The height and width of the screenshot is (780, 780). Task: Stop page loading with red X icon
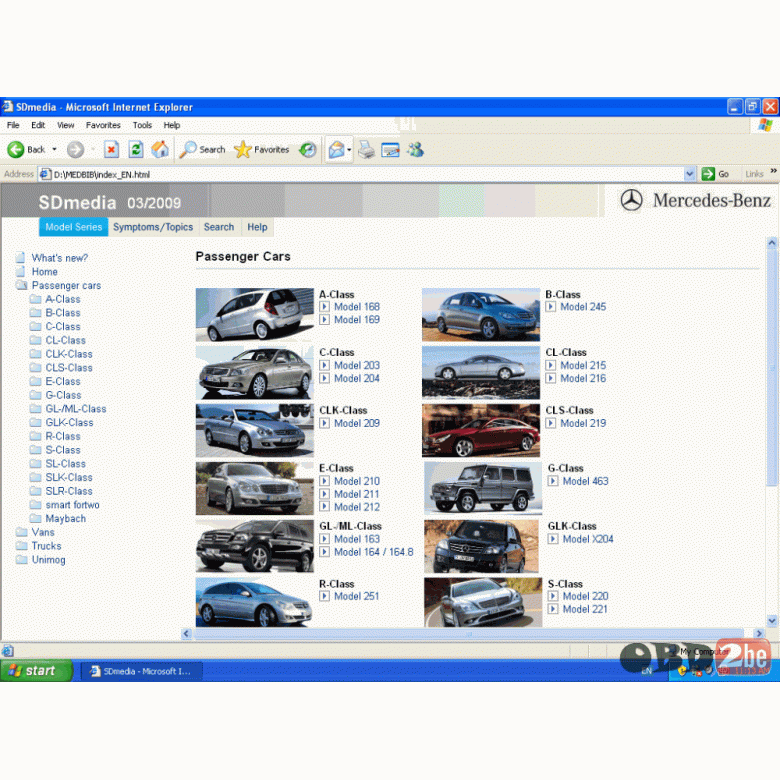pyautogui.click(x=111, y=149)
